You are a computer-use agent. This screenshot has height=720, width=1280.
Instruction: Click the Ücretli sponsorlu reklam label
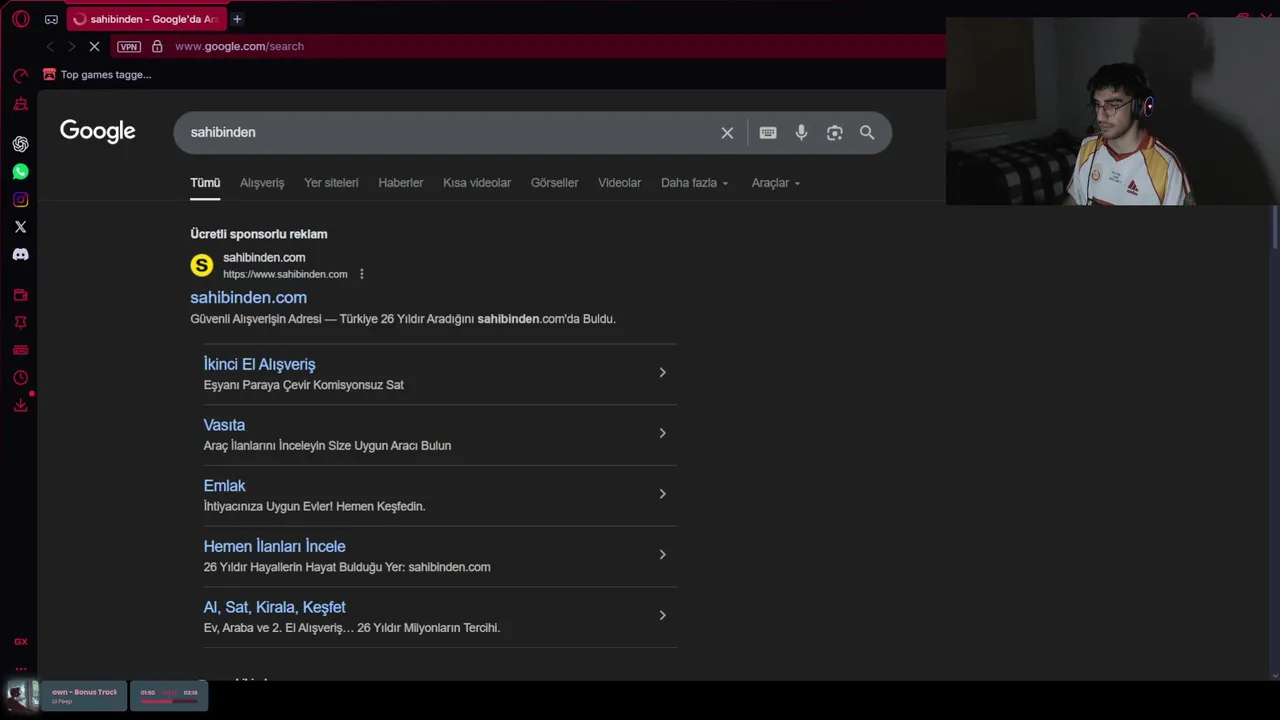259,234
